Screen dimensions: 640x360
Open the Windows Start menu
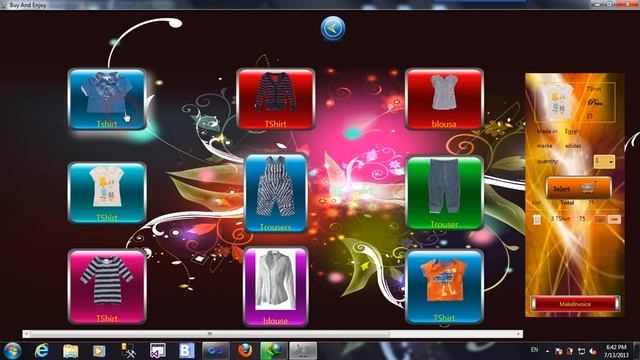pos(12,351)
